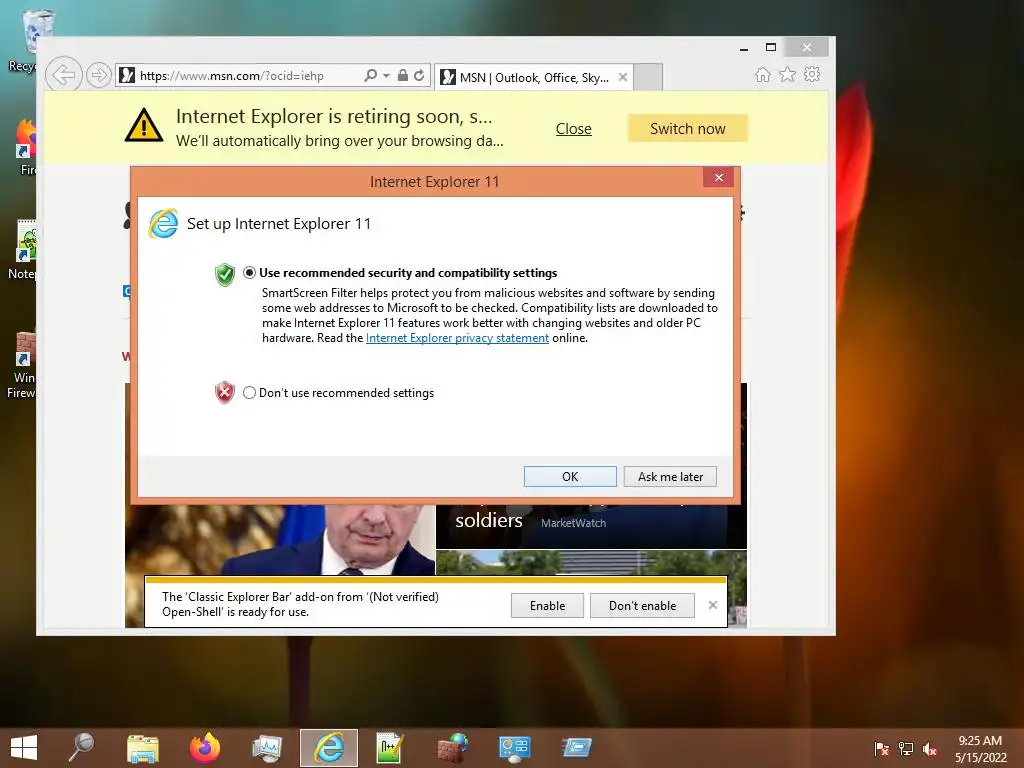Launch Firefox from the taskbar
Viewport: 1024px width, 768px height.
click(x=205, y=748)
